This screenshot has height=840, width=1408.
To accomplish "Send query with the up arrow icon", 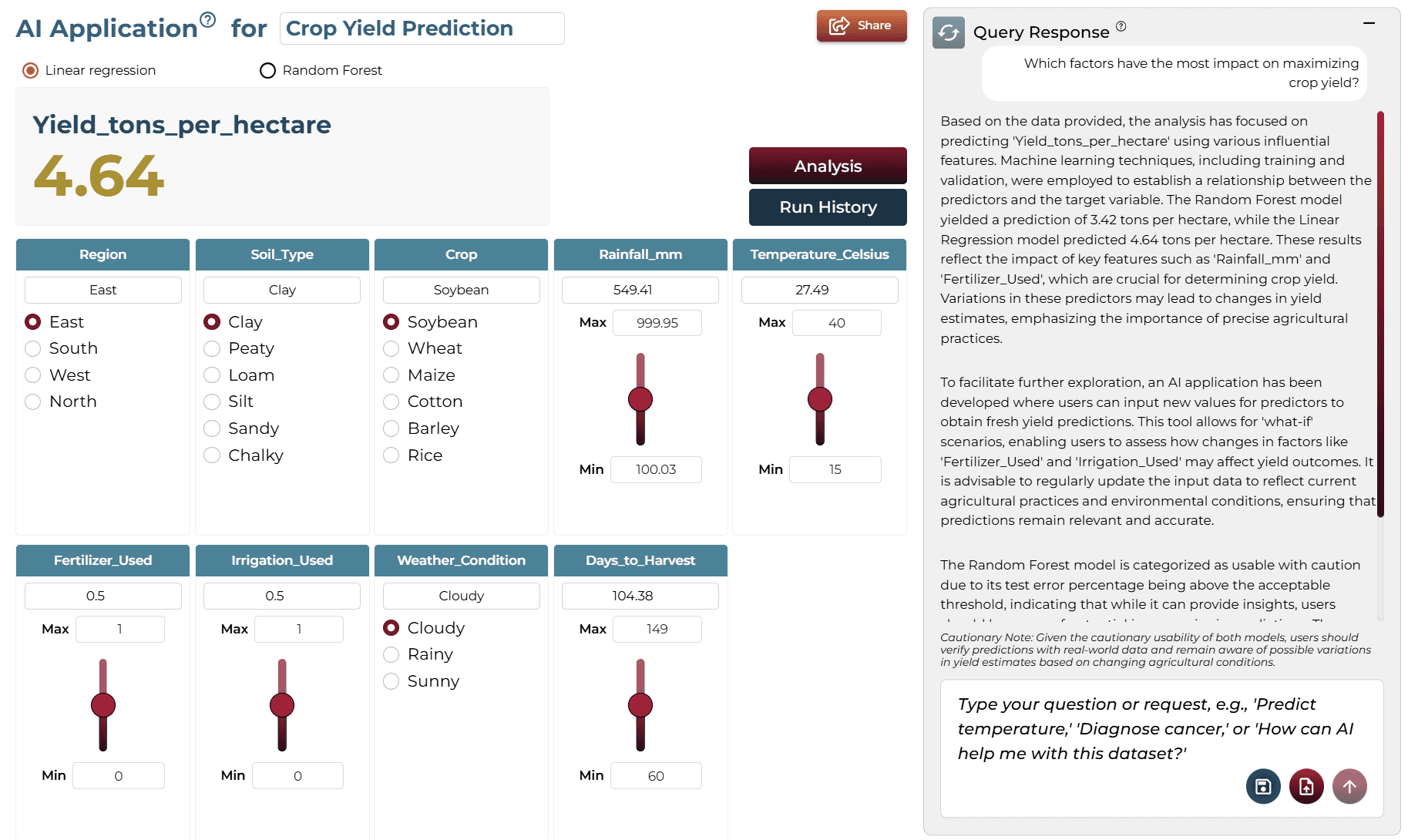I will (1349, 786).
